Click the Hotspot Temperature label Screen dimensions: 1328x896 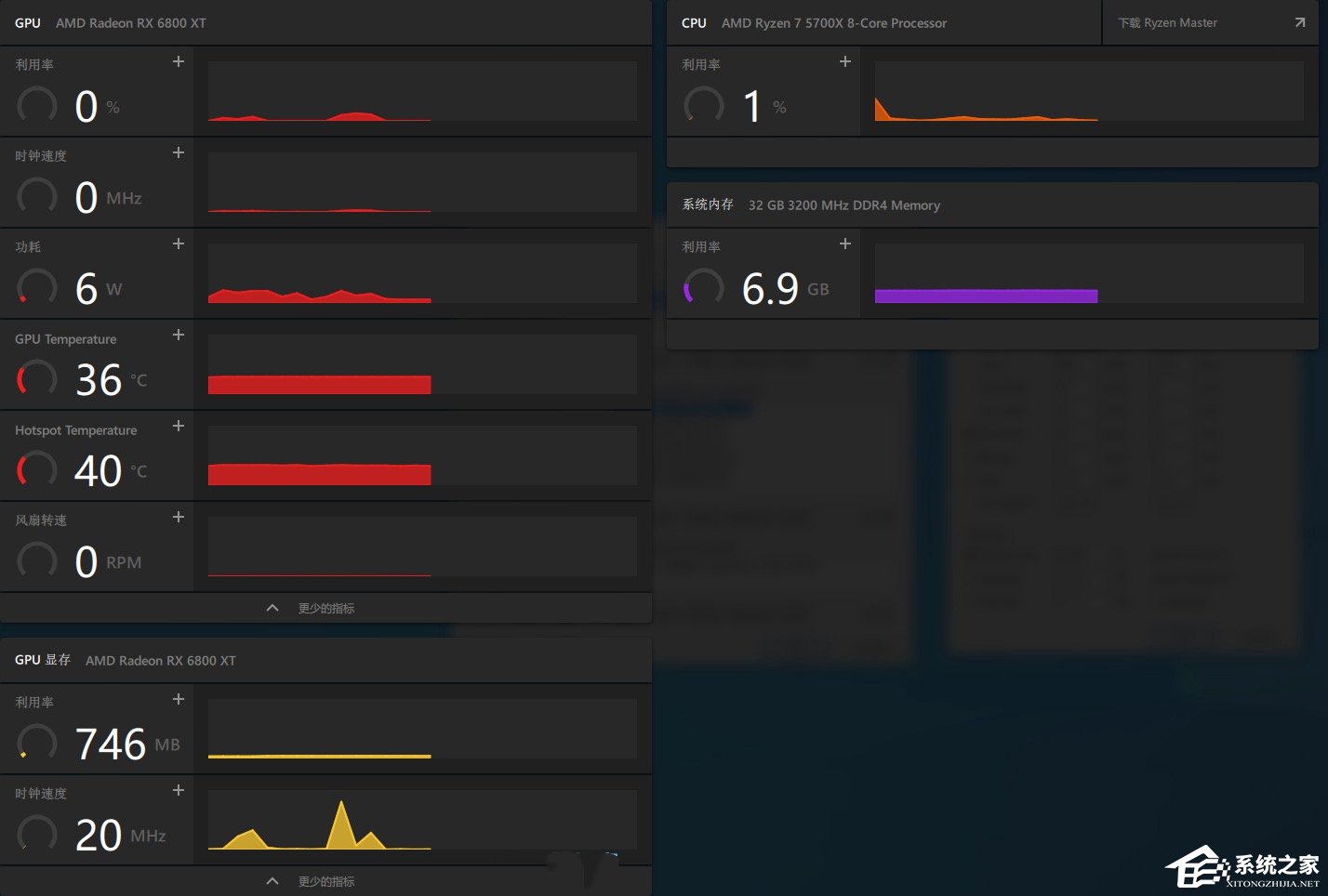click(75, 430)
